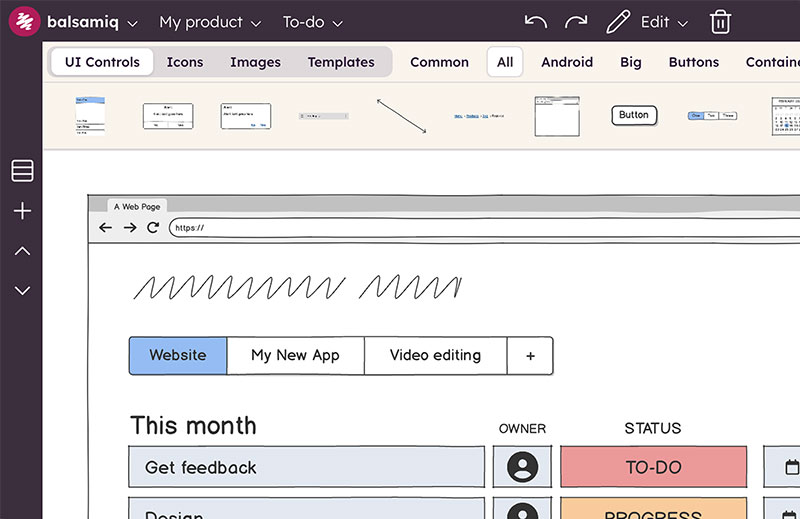Select the My New App tab
The width and height of the screenshot is (800, 519).
pos(295,355)
